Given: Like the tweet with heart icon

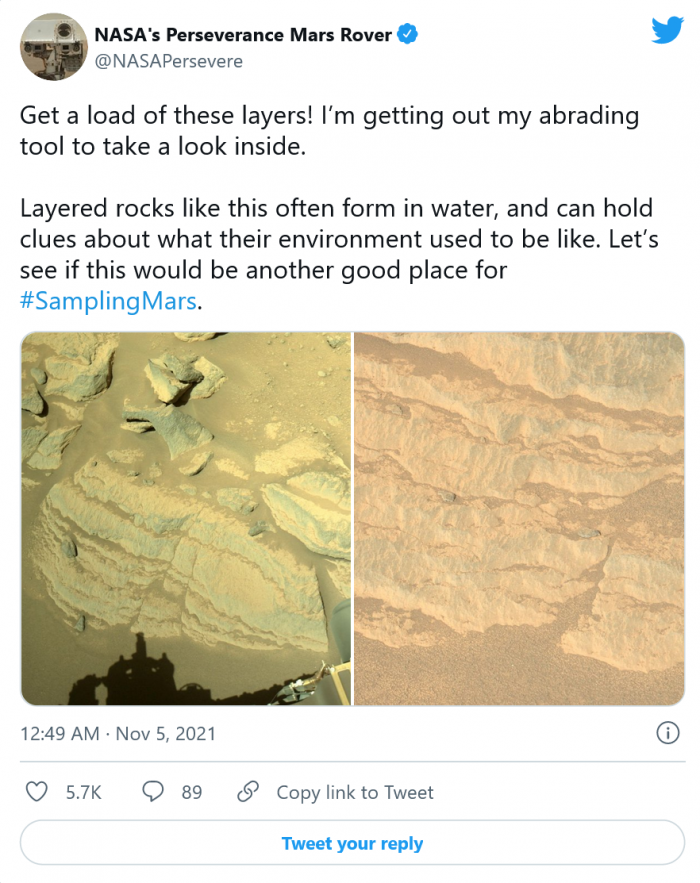Looking at the screenshot, I should click(x=36, y=792).
